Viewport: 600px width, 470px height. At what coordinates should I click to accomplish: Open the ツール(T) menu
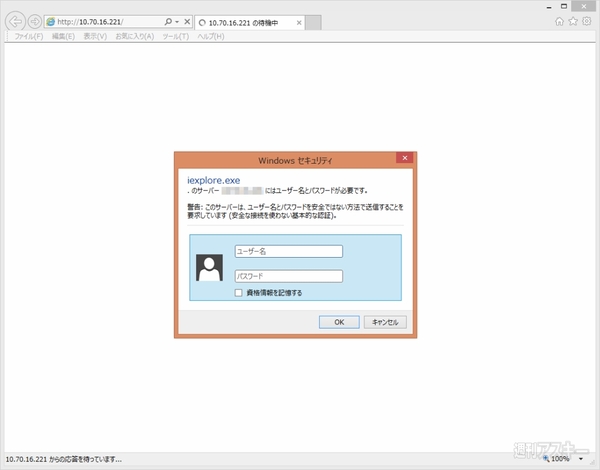tap(176, 36)
